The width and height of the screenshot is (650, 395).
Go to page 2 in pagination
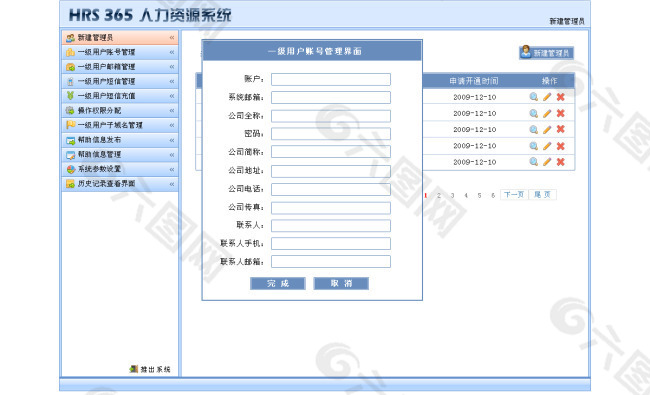coord(439,195)
